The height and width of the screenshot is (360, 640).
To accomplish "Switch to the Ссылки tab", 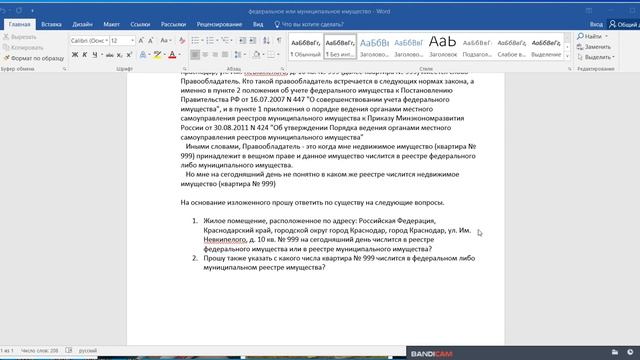I will 140,24.
